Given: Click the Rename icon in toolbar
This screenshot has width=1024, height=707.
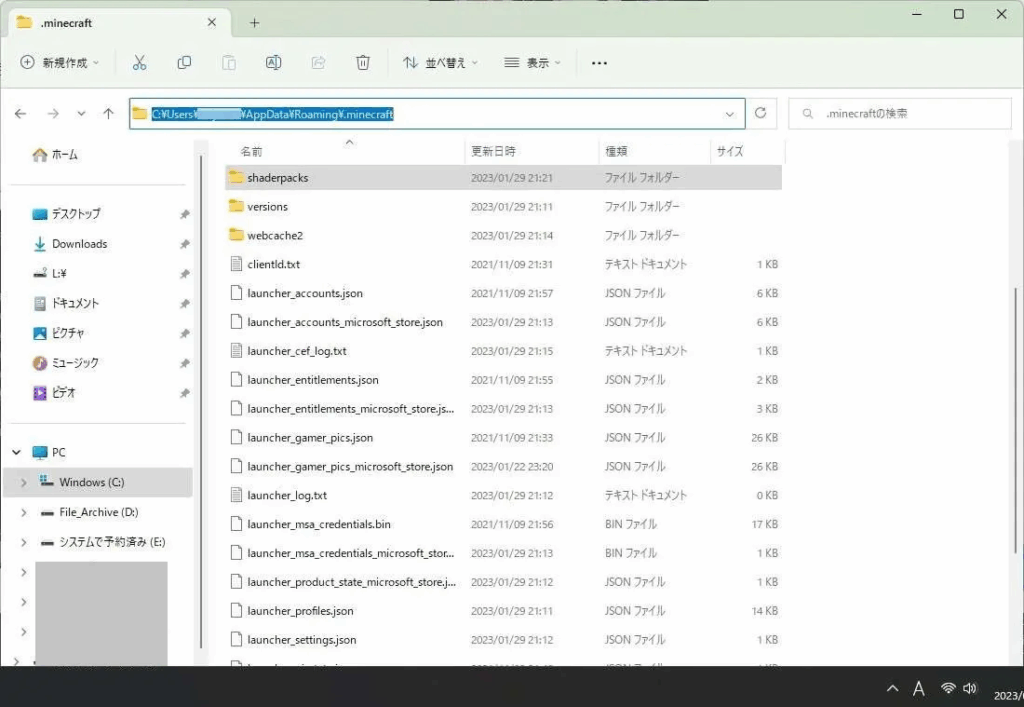Looking at the screenshot, I should (x=273, y=63).
